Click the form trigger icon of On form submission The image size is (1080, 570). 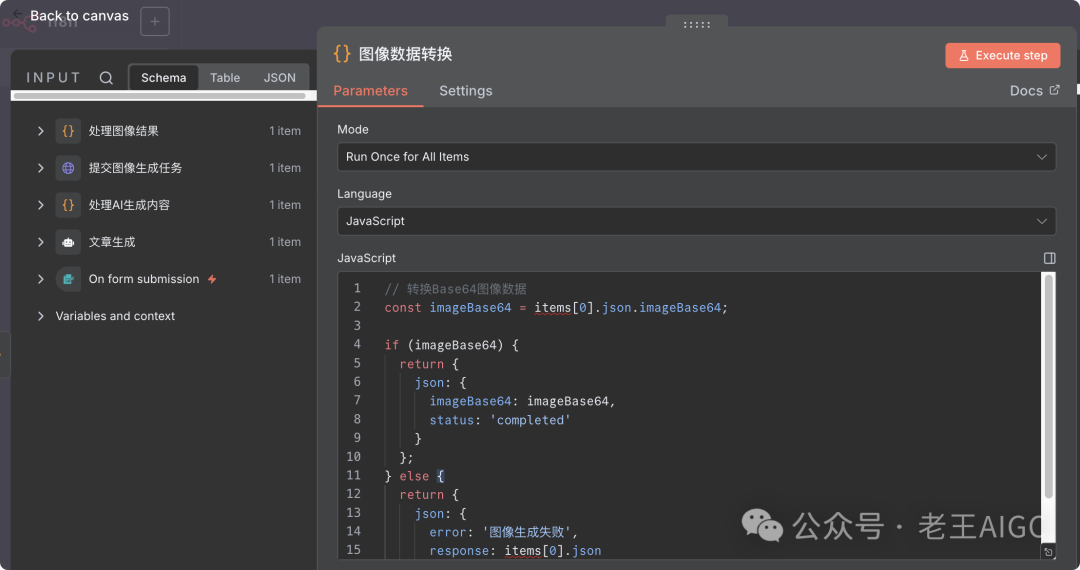point(68,279)
